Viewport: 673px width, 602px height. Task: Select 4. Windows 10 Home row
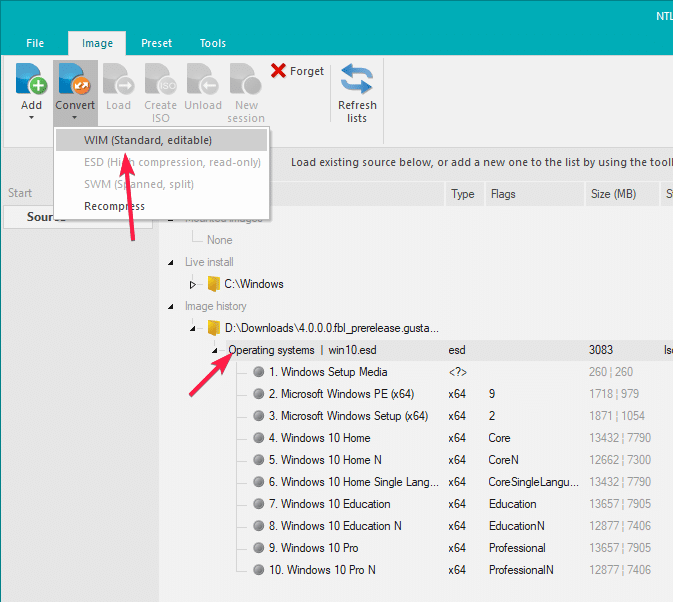click(319, 438)
